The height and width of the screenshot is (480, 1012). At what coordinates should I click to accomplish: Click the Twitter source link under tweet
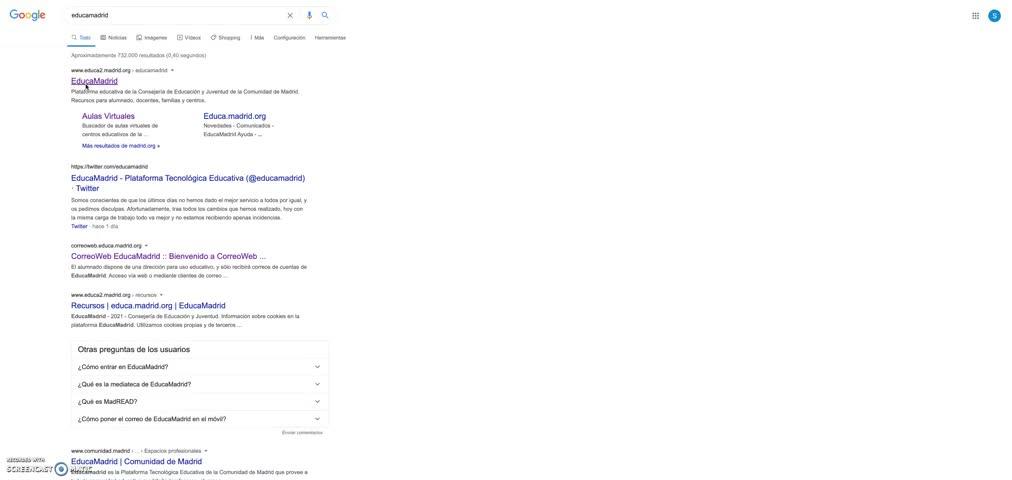pyautogui.click(x=79, y=226)
